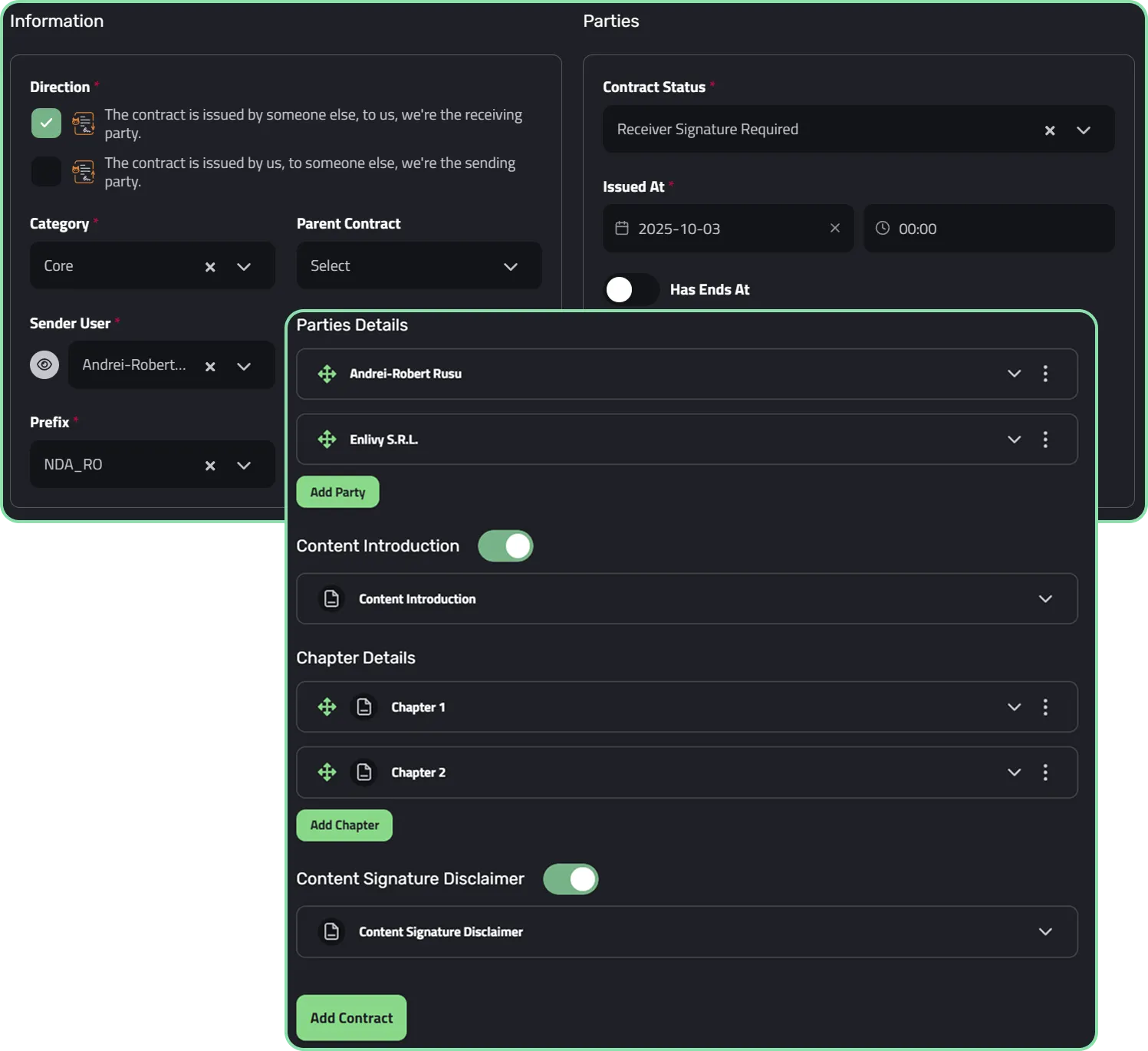The width and height of the screenshot is (1148, 1051).
Task: Click clock icon in the time field
Action: tap(883, 228)
